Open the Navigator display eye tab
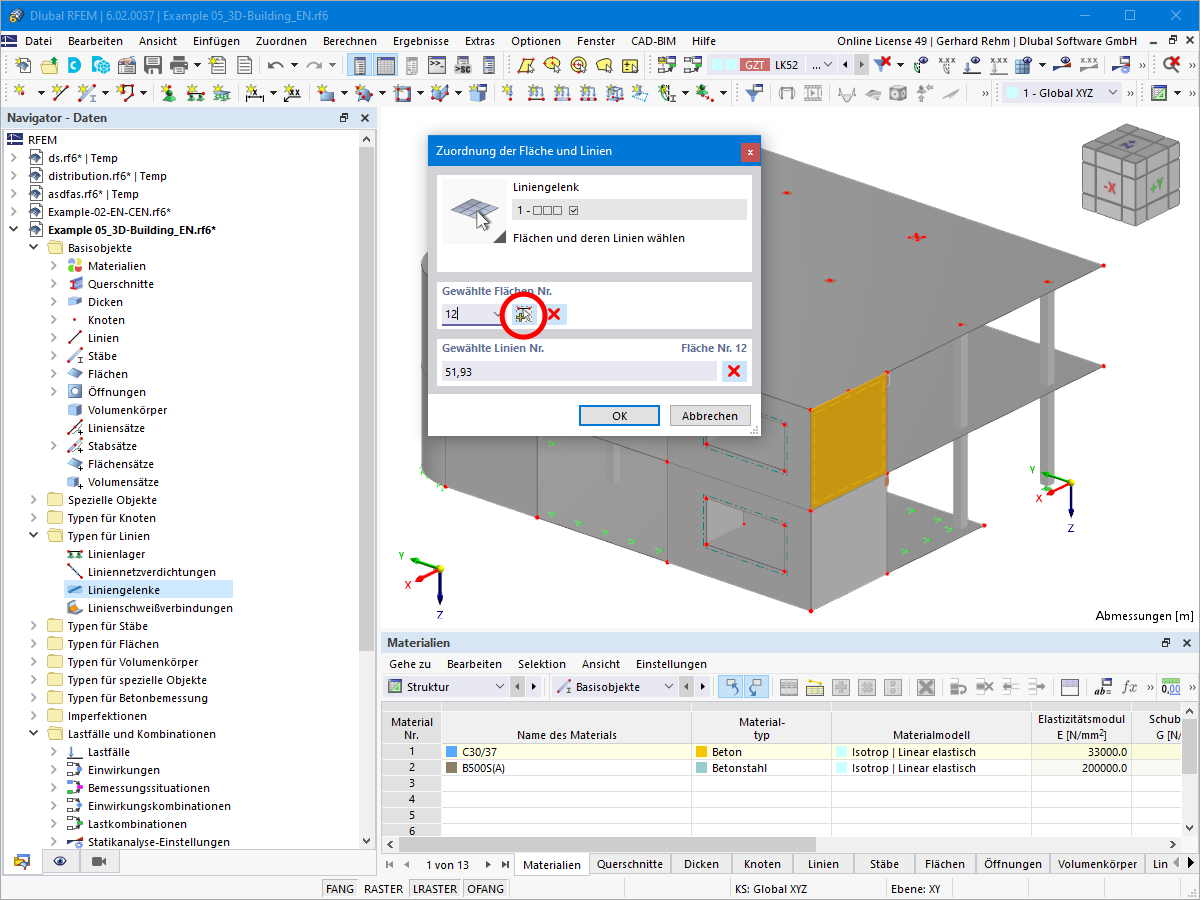The width and height of the screenshot is (1200, 900). coord(60,863)
